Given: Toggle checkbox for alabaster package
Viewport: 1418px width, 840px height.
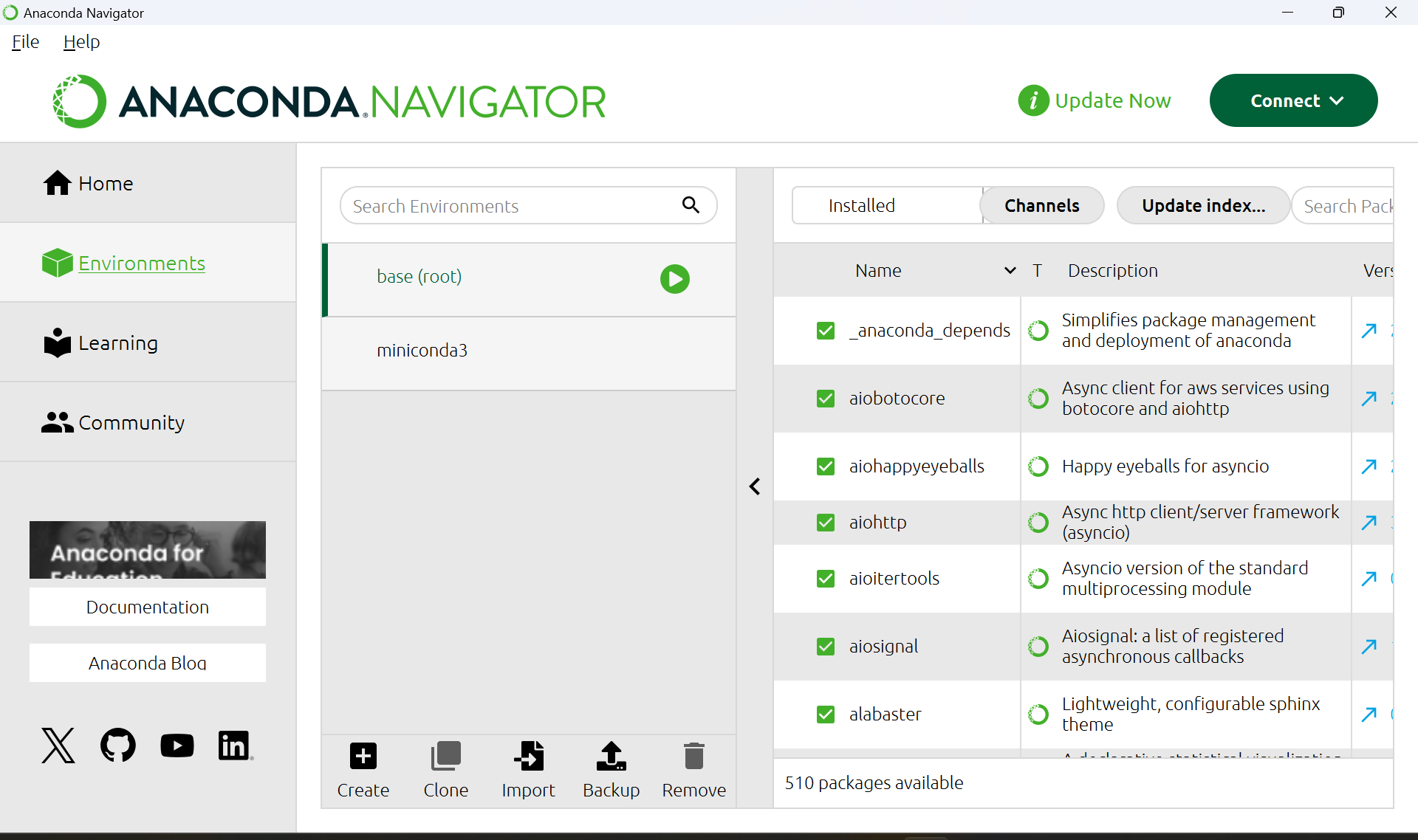Looking at the screenshot, I should click(826, 713).
